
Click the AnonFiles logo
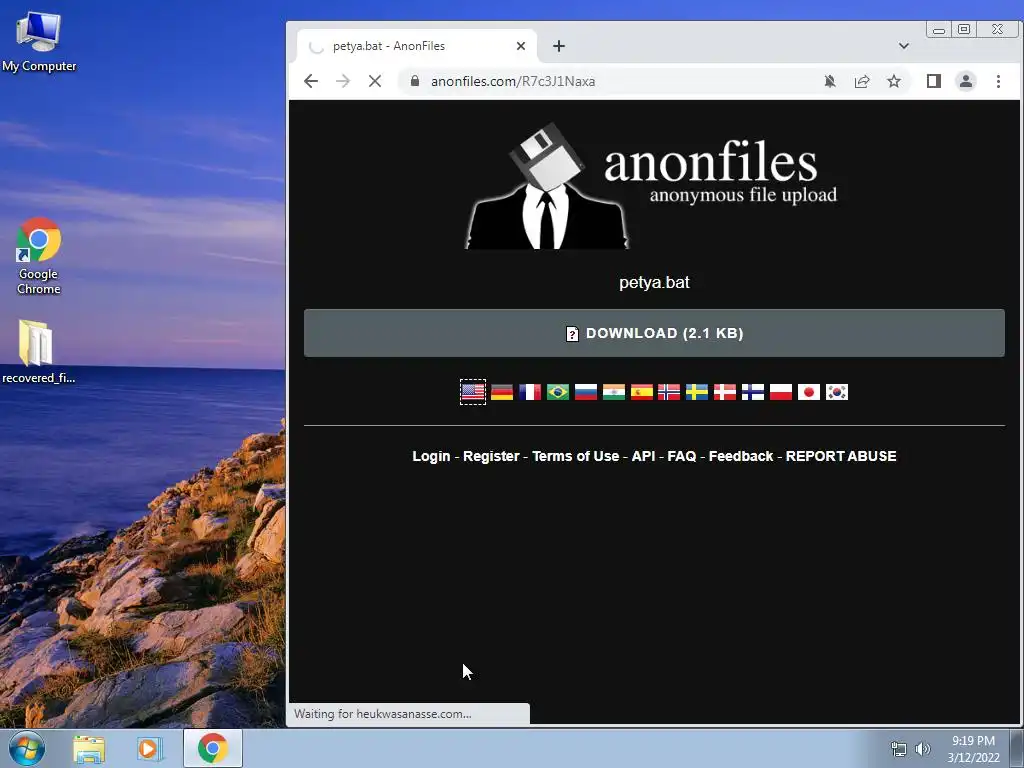651,186
